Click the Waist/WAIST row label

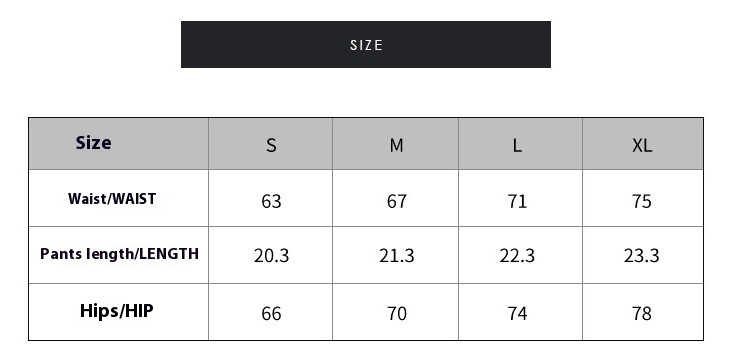coord(112,199)
